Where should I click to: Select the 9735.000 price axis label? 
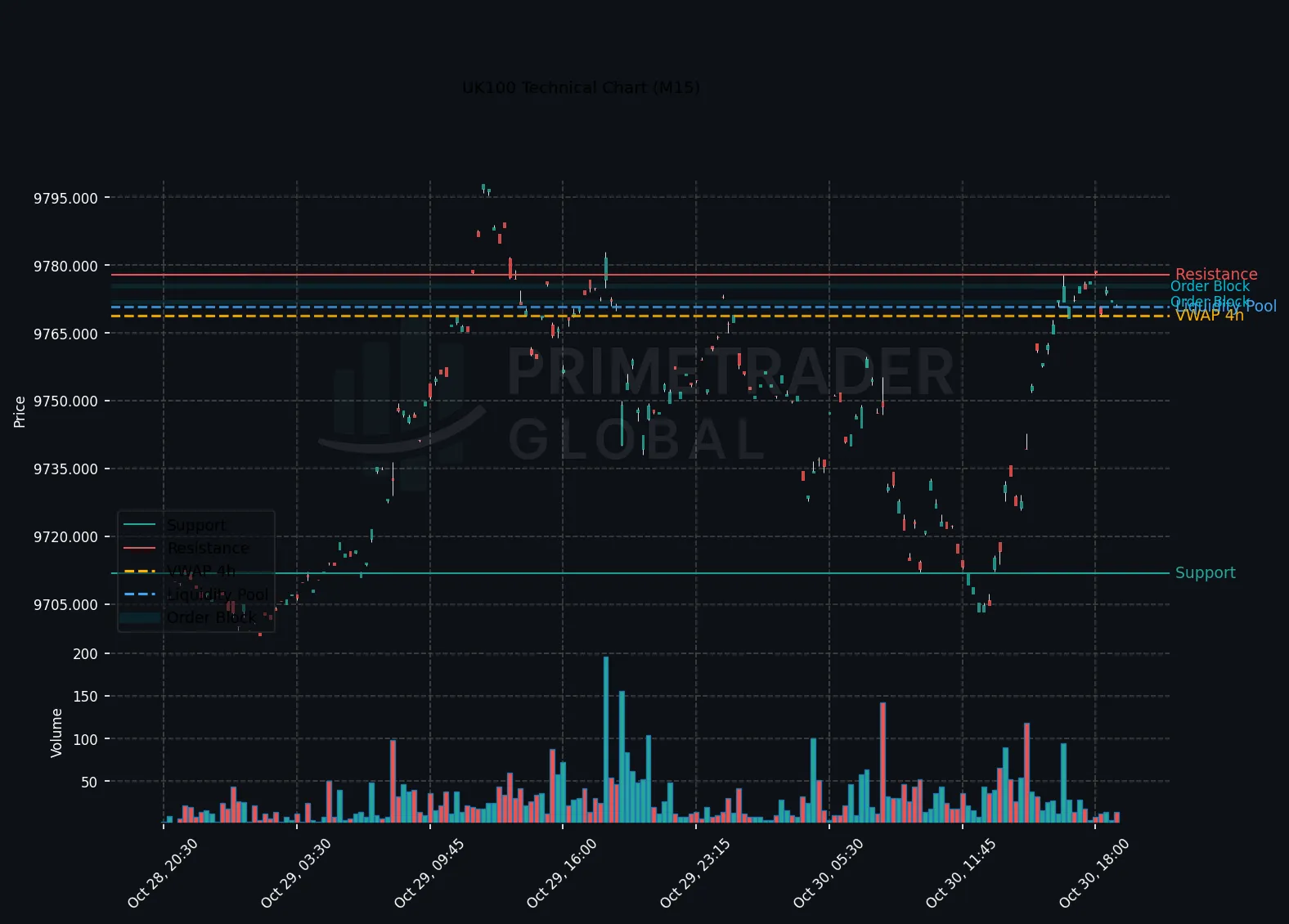[65, 469]
